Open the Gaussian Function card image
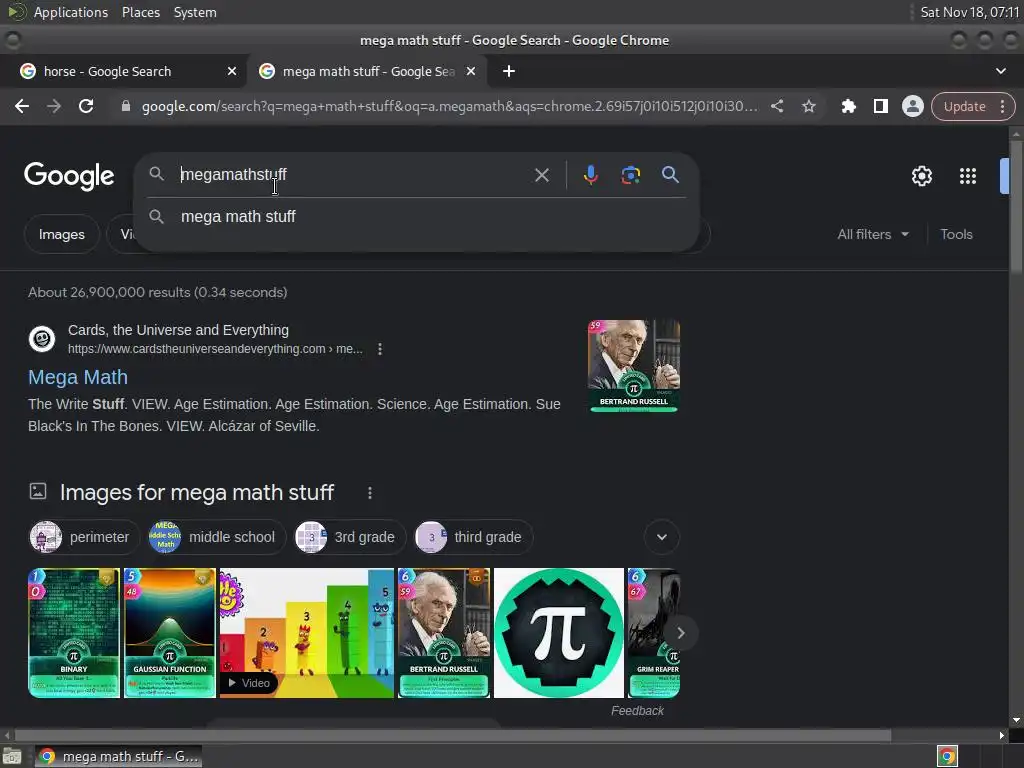The width and height of the screenshot is (1024, 768). point(170,633)
